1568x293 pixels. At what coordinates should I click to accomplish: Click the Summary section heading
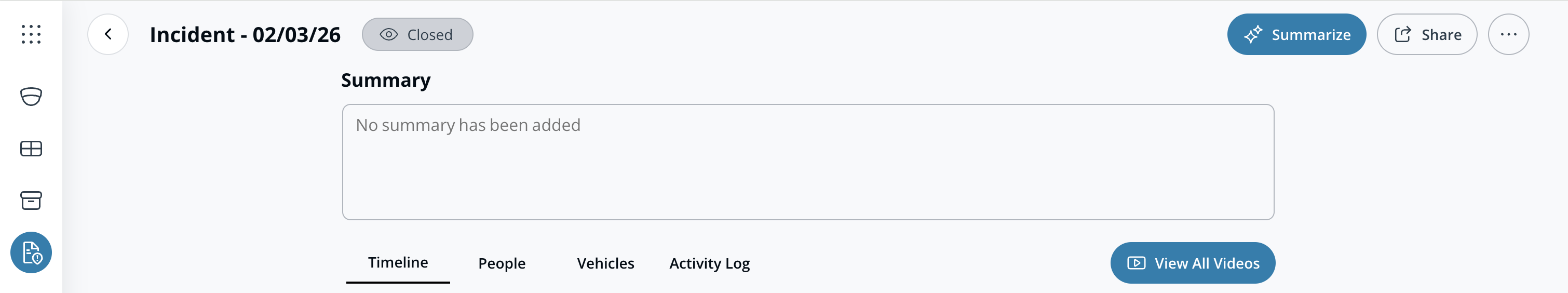pos(385,80)
